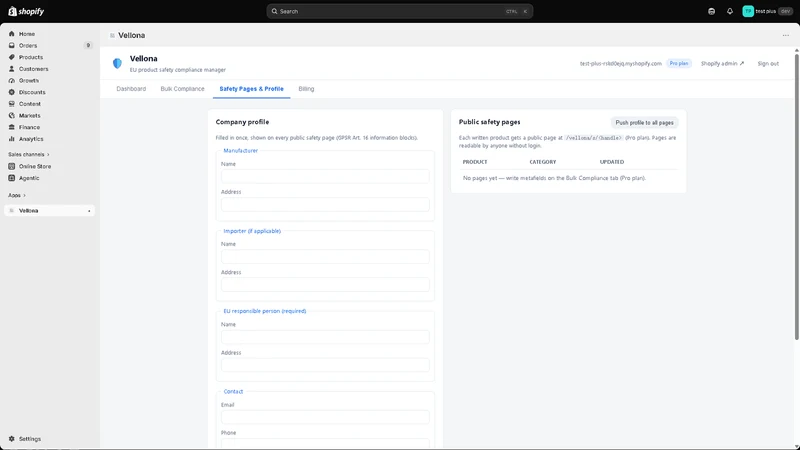Click the app icon beside Vellona page title
800x450 pixels.
112,35
